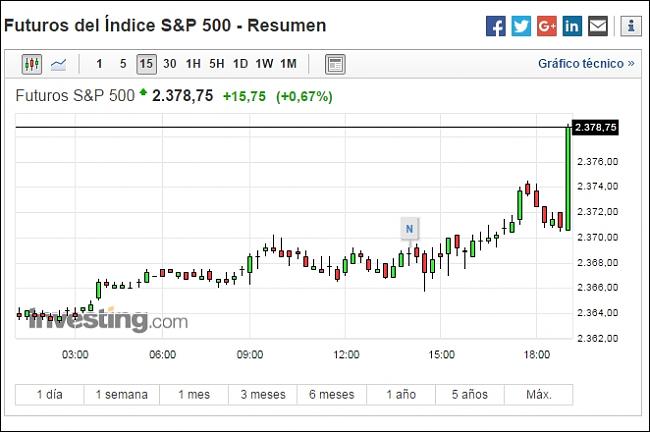Show Máx. time range
The width and height of the screenshot is (650, 432).
(539, 395)
